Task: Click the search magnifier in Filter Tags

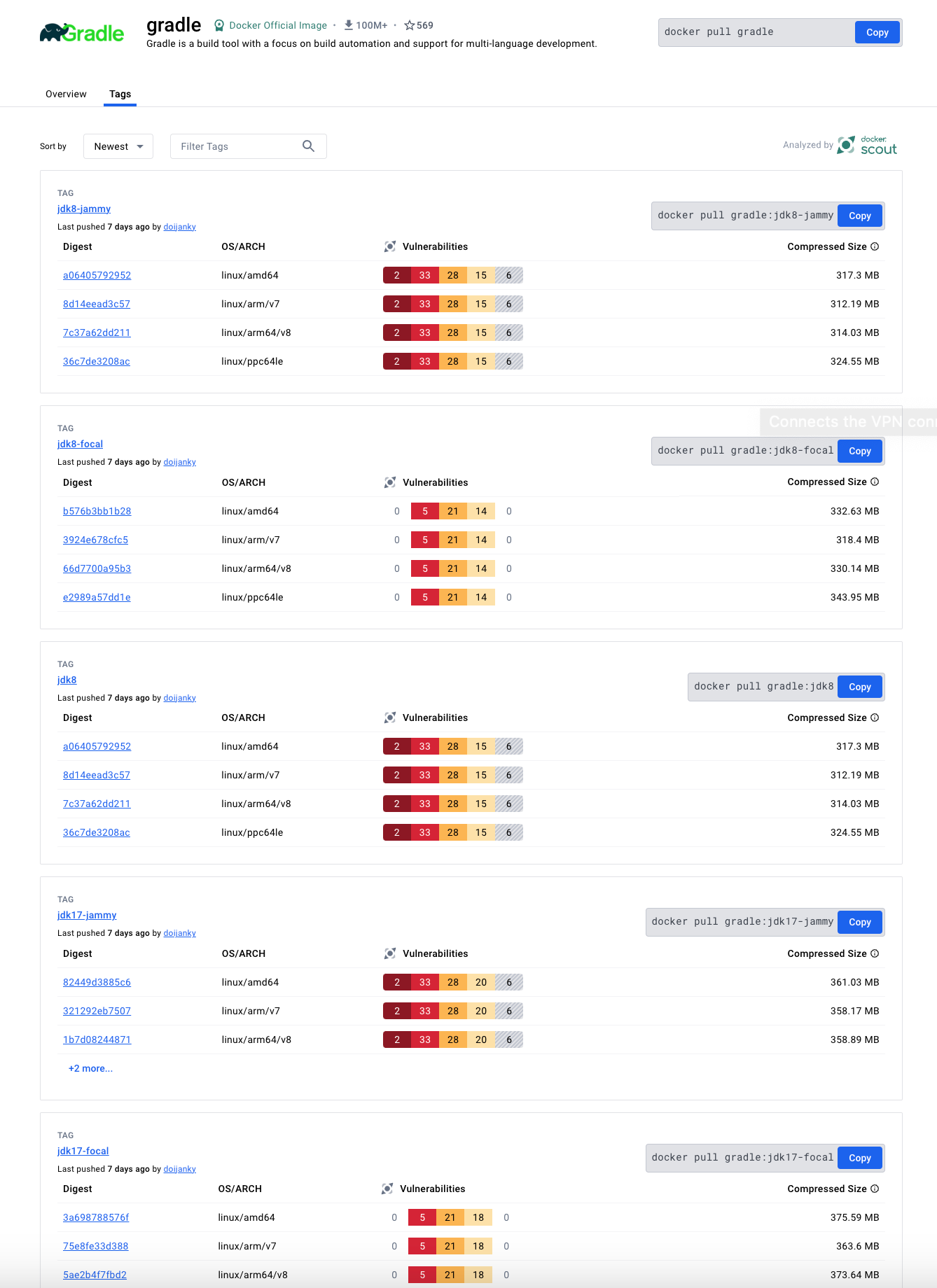Action: [x=308, y=146]
